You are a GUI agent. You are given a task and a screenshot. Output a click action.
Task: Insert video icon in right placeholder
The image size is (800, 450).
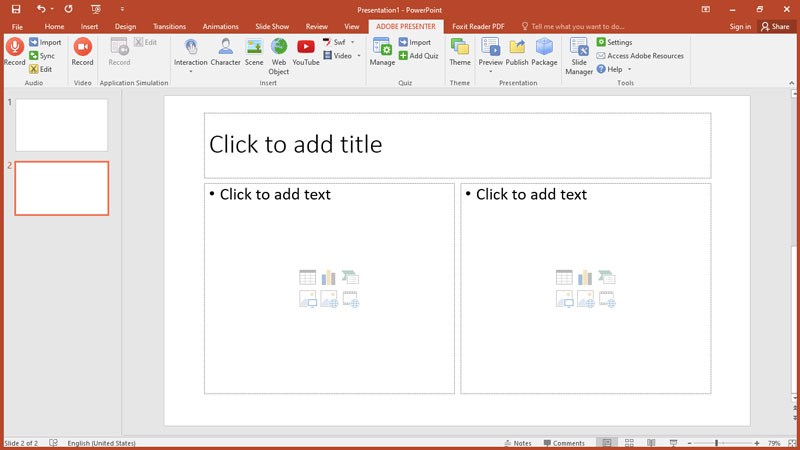[607, 299]
